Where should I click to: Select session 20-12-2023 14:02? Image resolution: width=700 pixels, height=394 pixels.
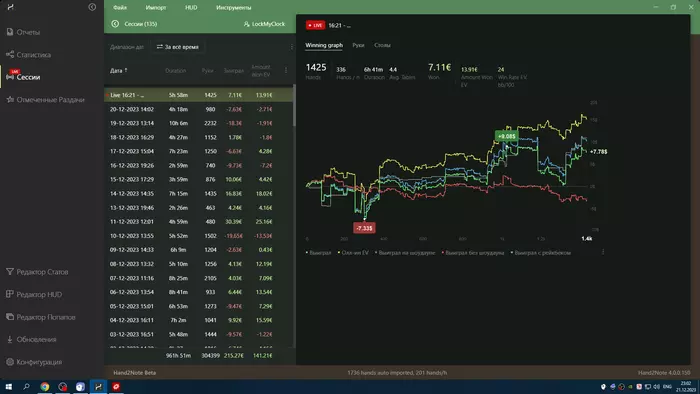[199, 109]
